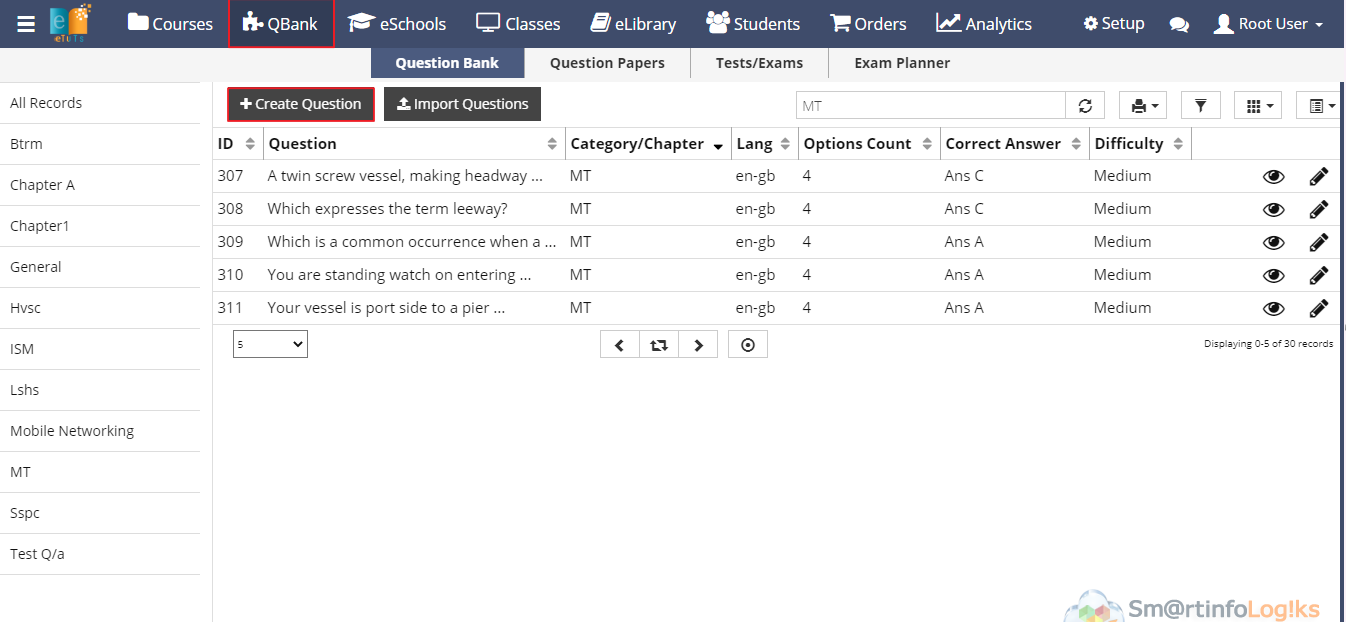Reload the table with pagination refresh
Image resolution: width=1346 pixels, height=622 pixels.
click(658, 345)
